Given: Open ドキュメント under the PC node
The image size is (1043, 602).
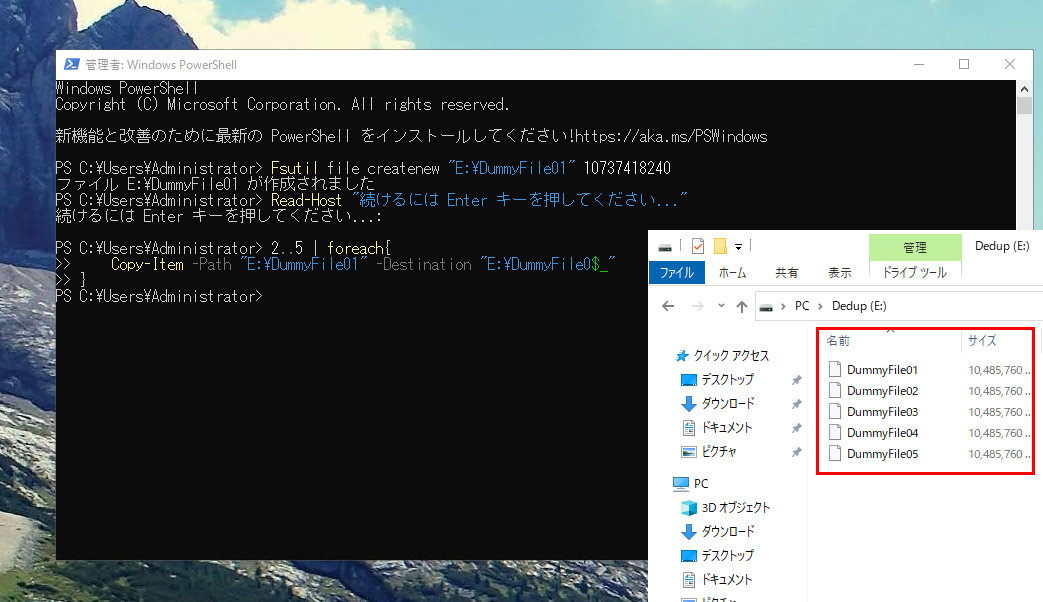Looking at the screenshot, I should (726, 579).
